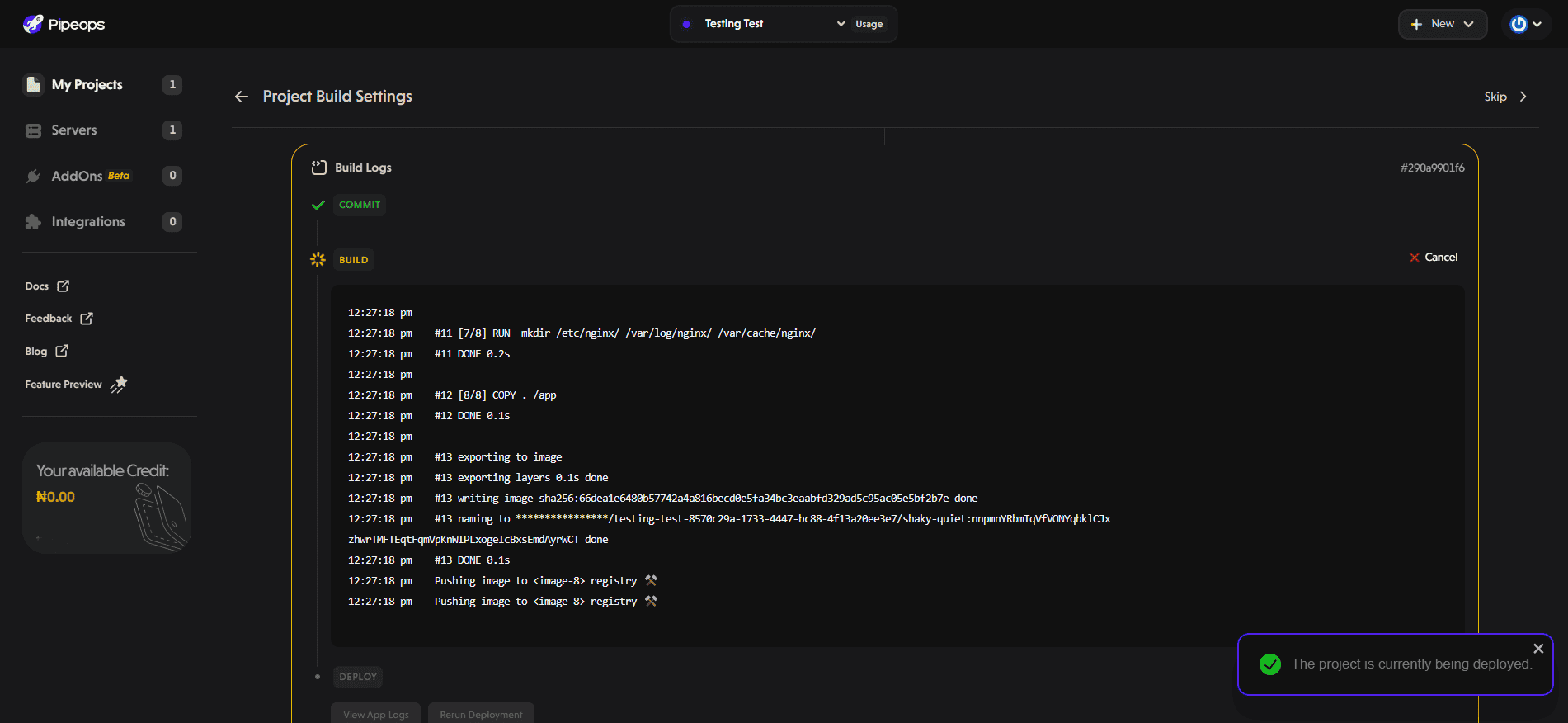Click 'The project is currently being deployed' message
1568x723 pixels.
(1412, 664)
